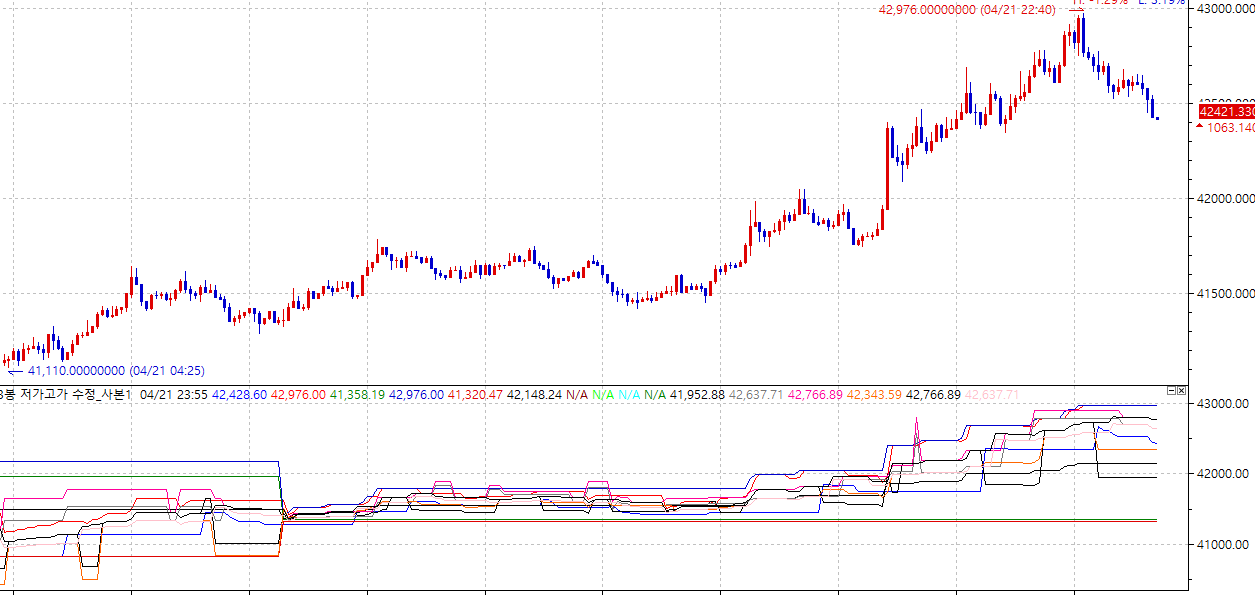Select the black 42,148.24 legend value
This screenshot has height=596, width=1255.
(534, 395)
